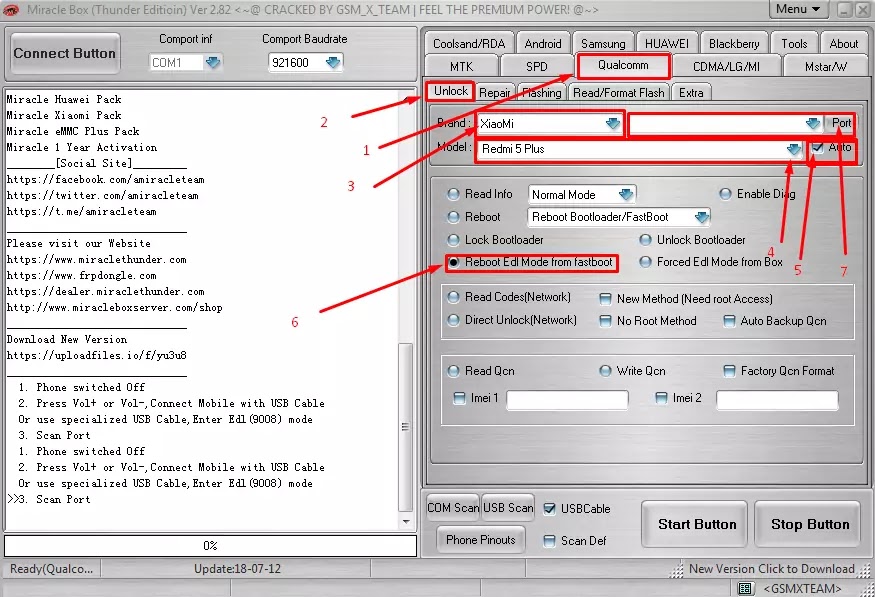Open Phone Pinouts
The width and height of the screenshot is (875, 597).
(x=480, y=540)
